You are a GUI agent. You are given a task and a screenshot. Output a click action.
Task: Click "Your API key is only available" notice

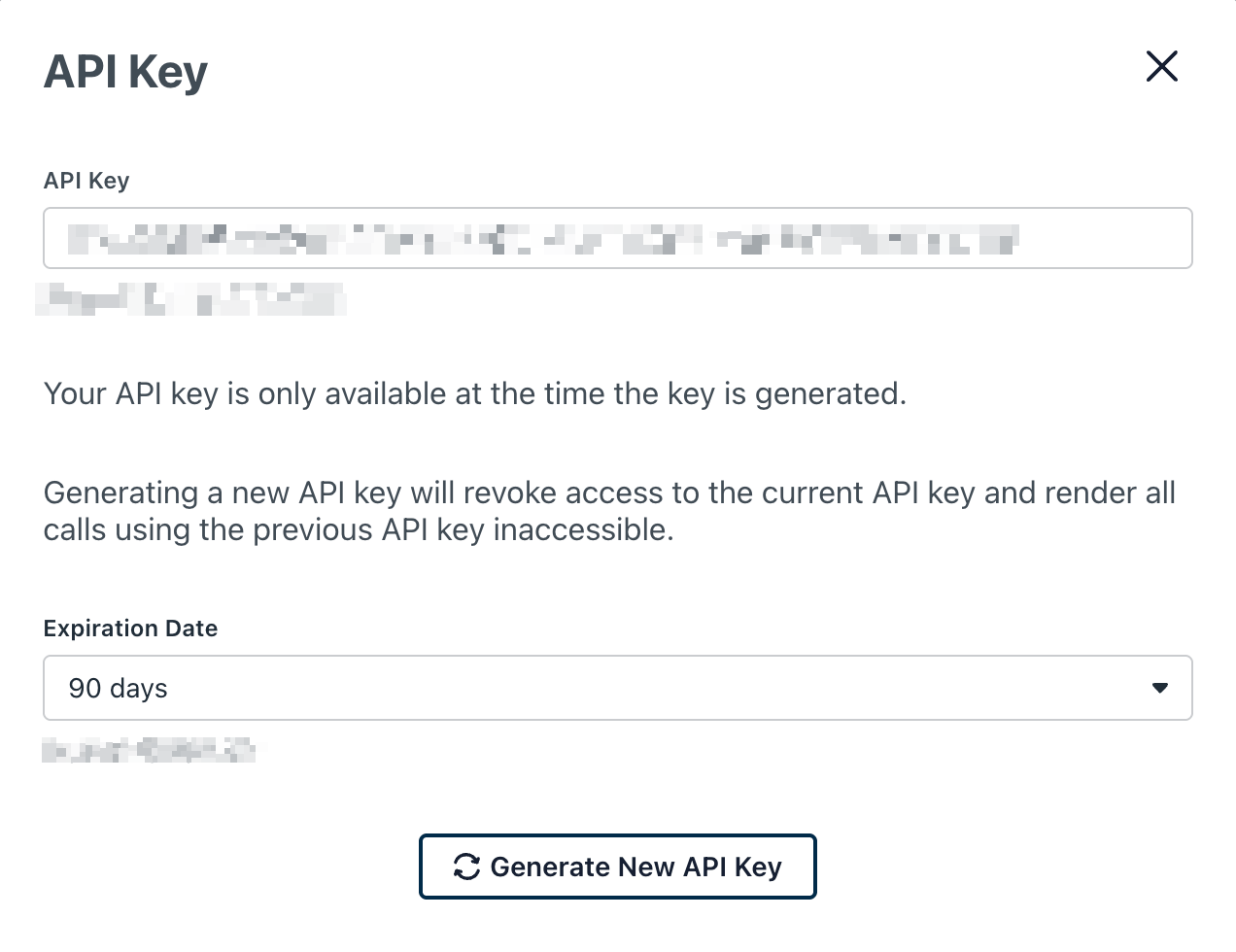[x=475, y=394]
